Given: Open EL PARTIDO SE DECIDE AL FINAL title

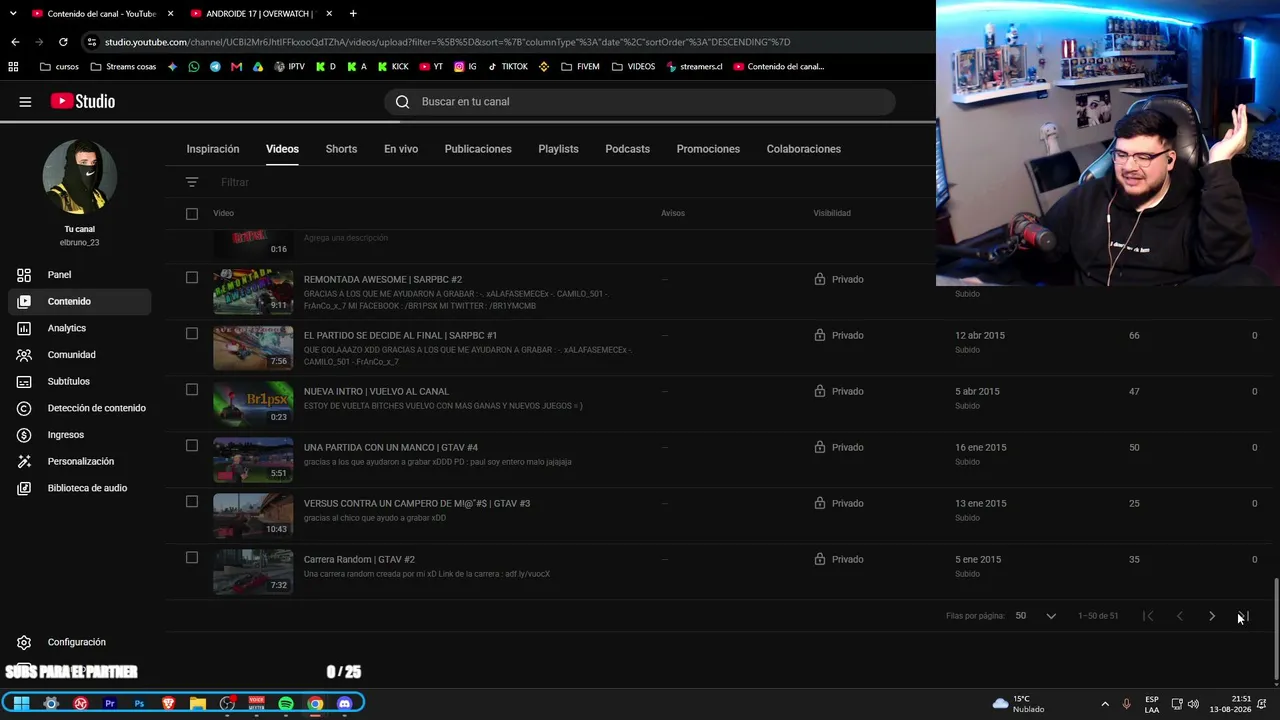Looking at the screenshot, I should (400, 336).
